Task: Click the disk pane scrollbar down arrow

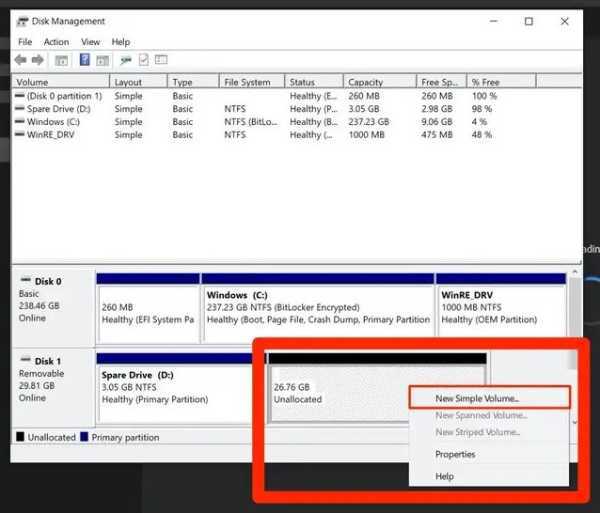Action: click(x=575, y=422)
